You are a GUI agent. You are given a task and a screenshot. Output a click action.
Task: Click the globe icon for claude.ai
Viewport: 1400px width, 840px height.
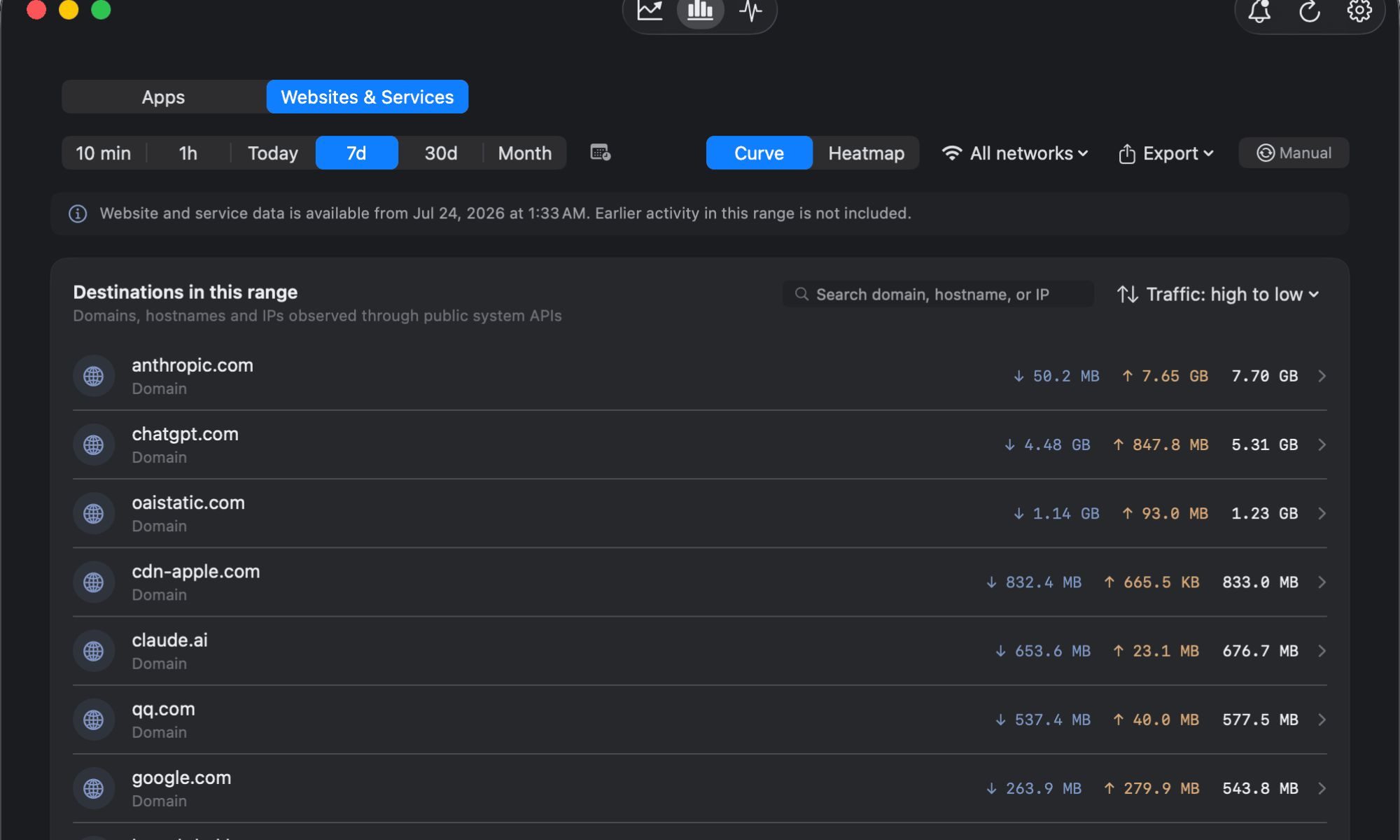94,651
